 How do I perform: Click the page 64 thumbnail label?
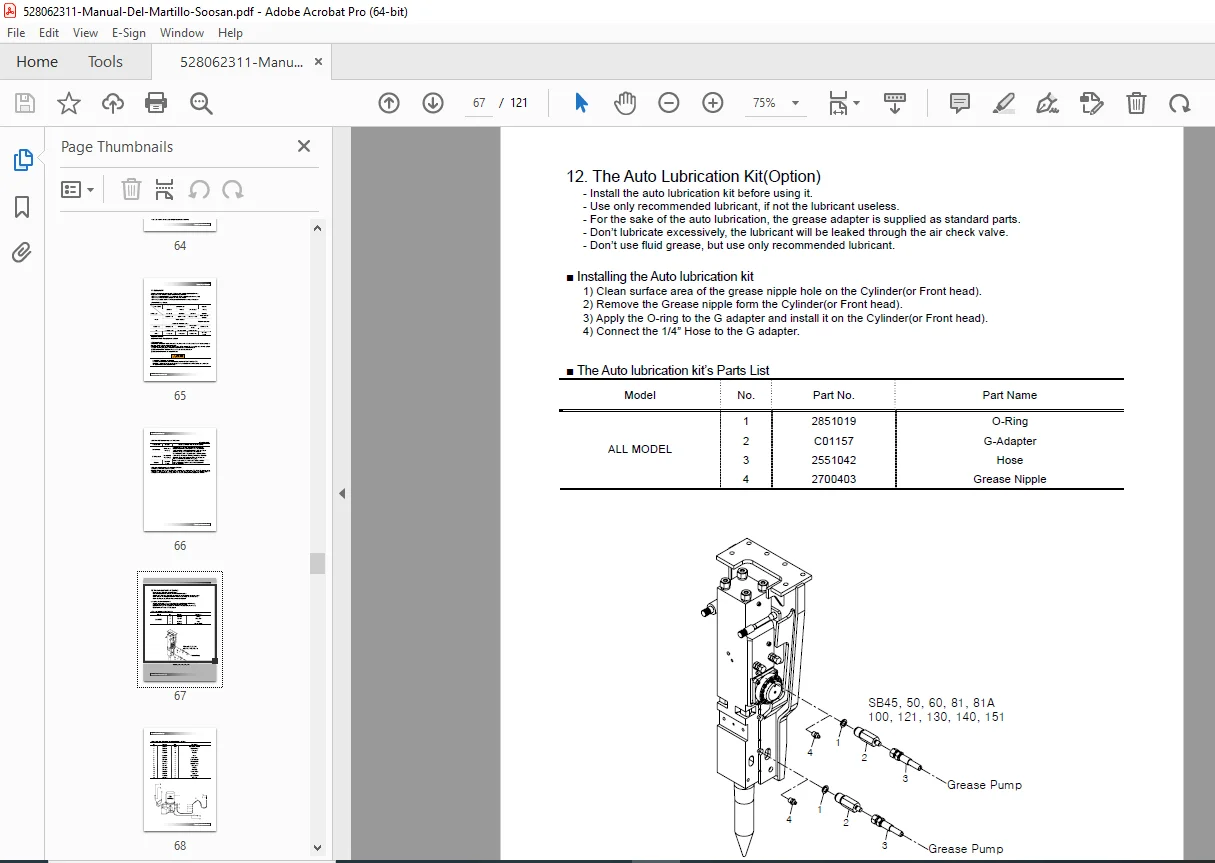pyautogui.click(x=180, y=246)
